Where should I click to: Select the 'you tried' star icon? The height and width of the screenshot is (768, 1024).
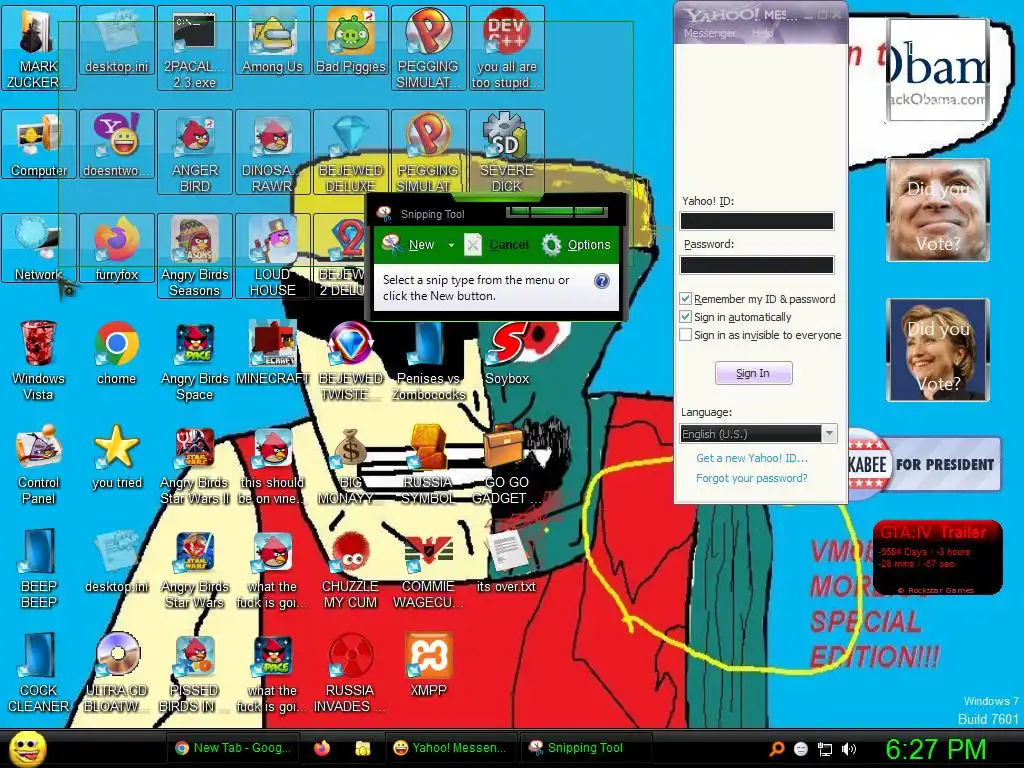tap(116, 457)
